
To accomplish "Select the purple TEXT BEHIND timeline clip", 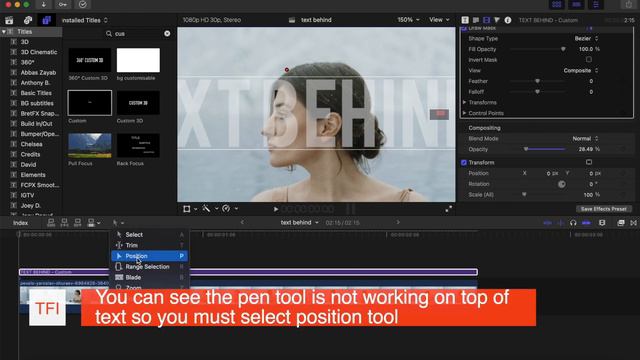I will [248, 272].
